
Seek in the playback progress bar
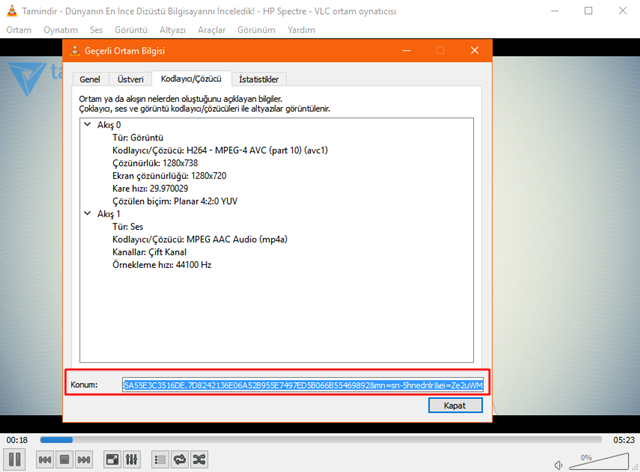click(321, 440)
